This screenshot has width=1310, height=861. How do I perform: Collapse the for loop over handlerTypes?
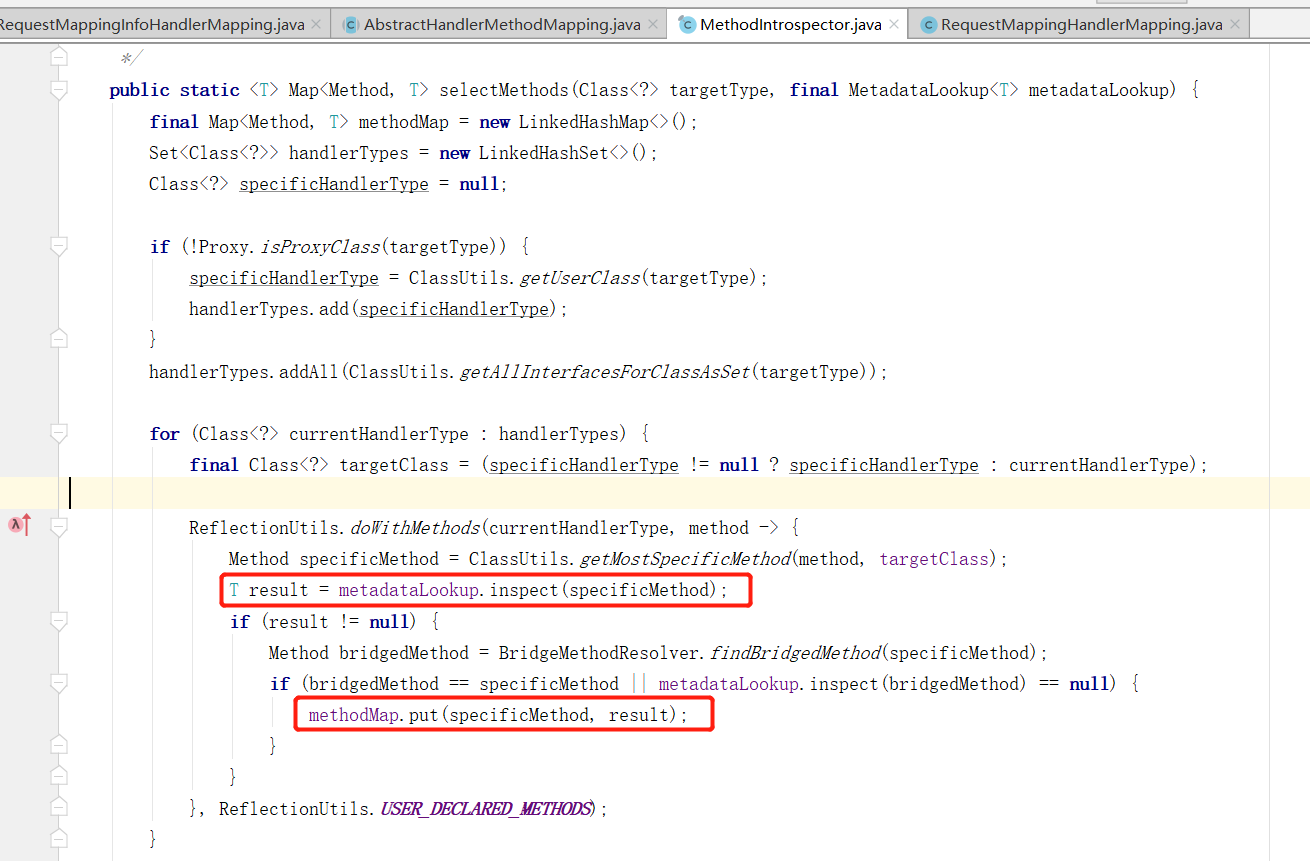(x=57, y=433)
